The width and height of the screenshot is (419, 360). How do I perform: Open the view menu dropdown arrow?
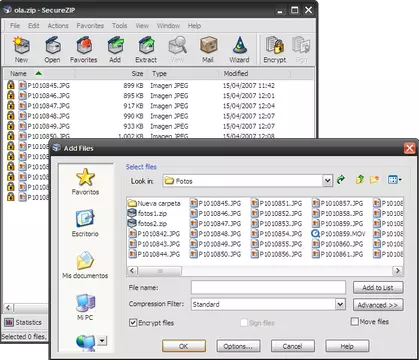(400, 180)
